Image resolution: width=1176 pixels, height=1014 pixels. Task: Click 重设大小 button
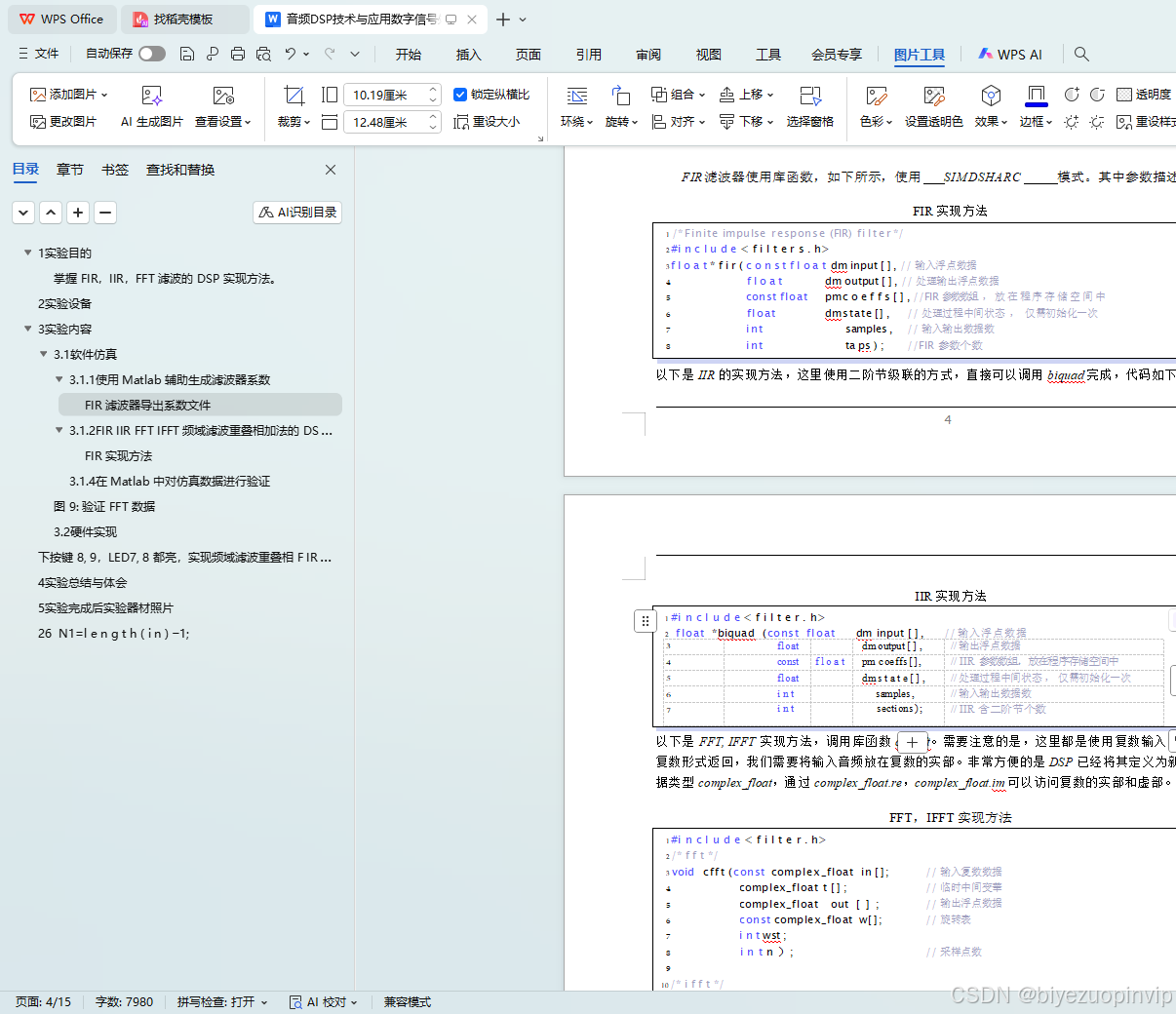tap(487, 122)
